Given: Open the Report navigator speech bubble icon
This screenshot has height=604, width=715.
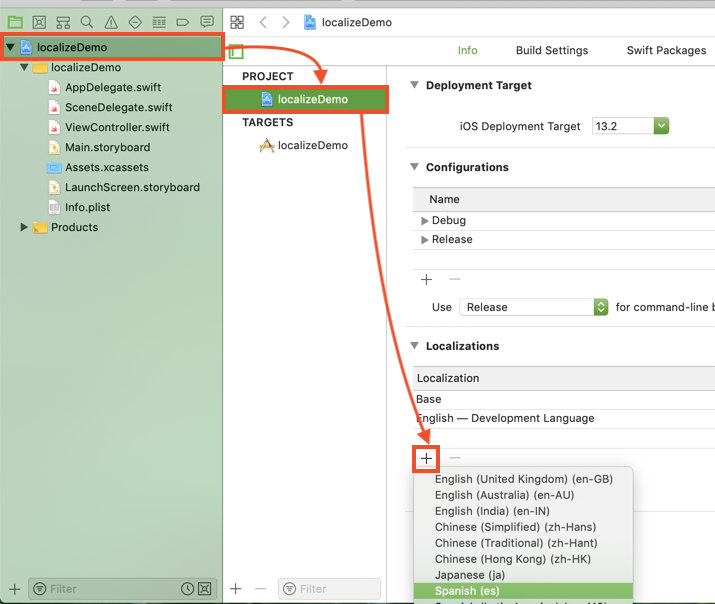Looking at the screenshot, I should 207,22.
